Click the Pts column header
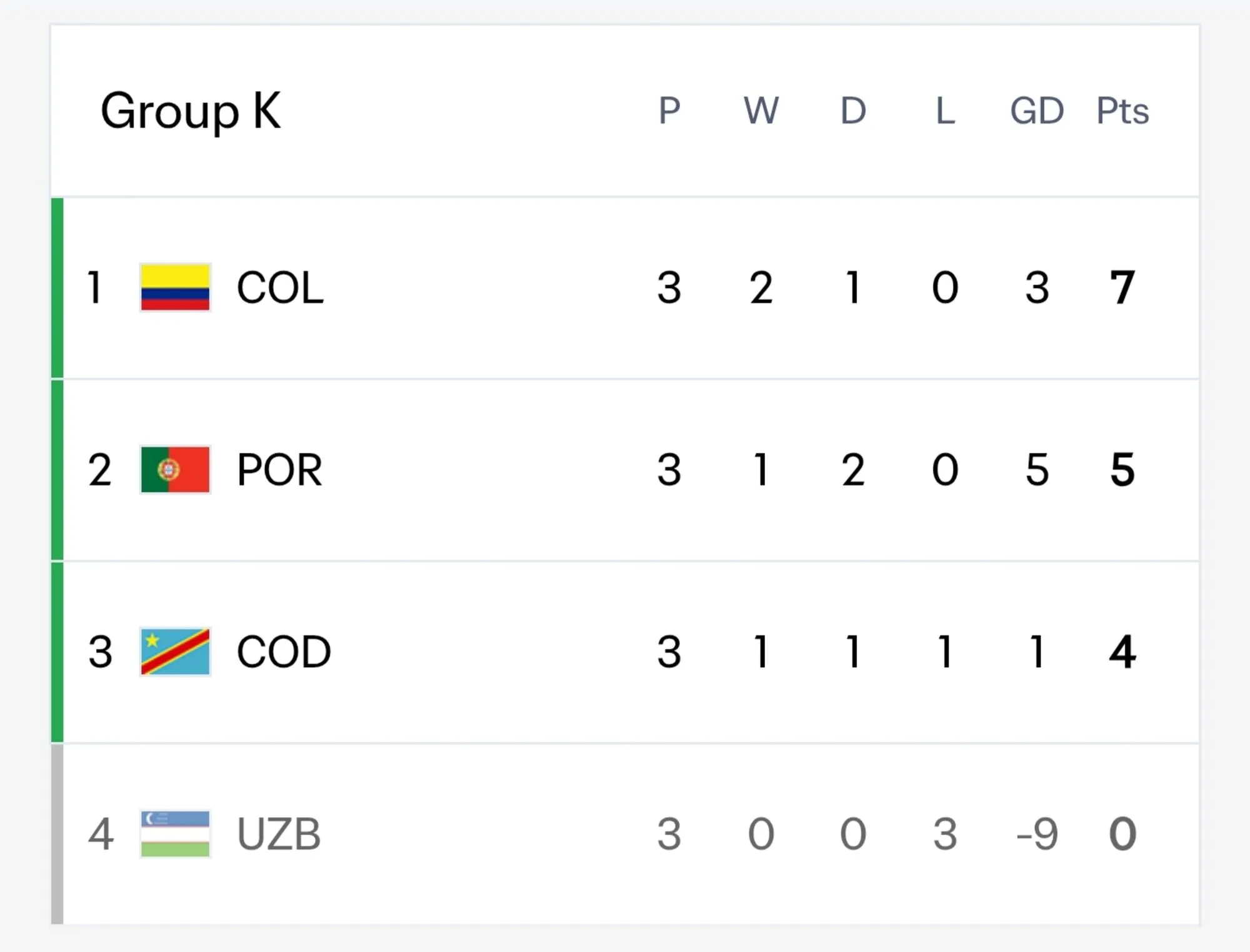 1122,111
